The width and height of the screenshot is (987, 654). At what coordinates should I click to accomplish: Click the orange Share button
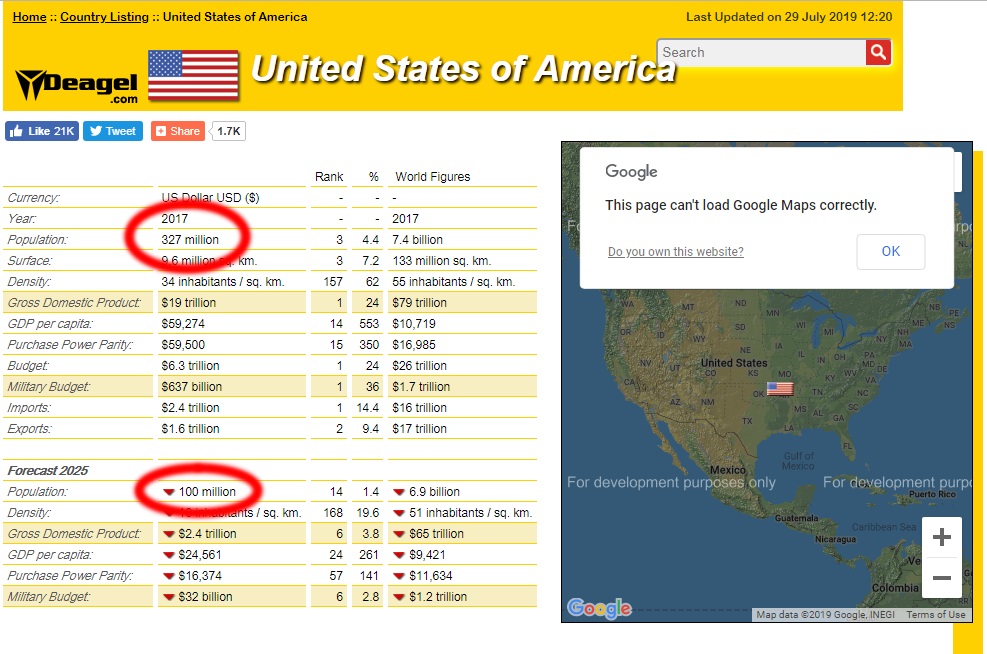point(178,131)
